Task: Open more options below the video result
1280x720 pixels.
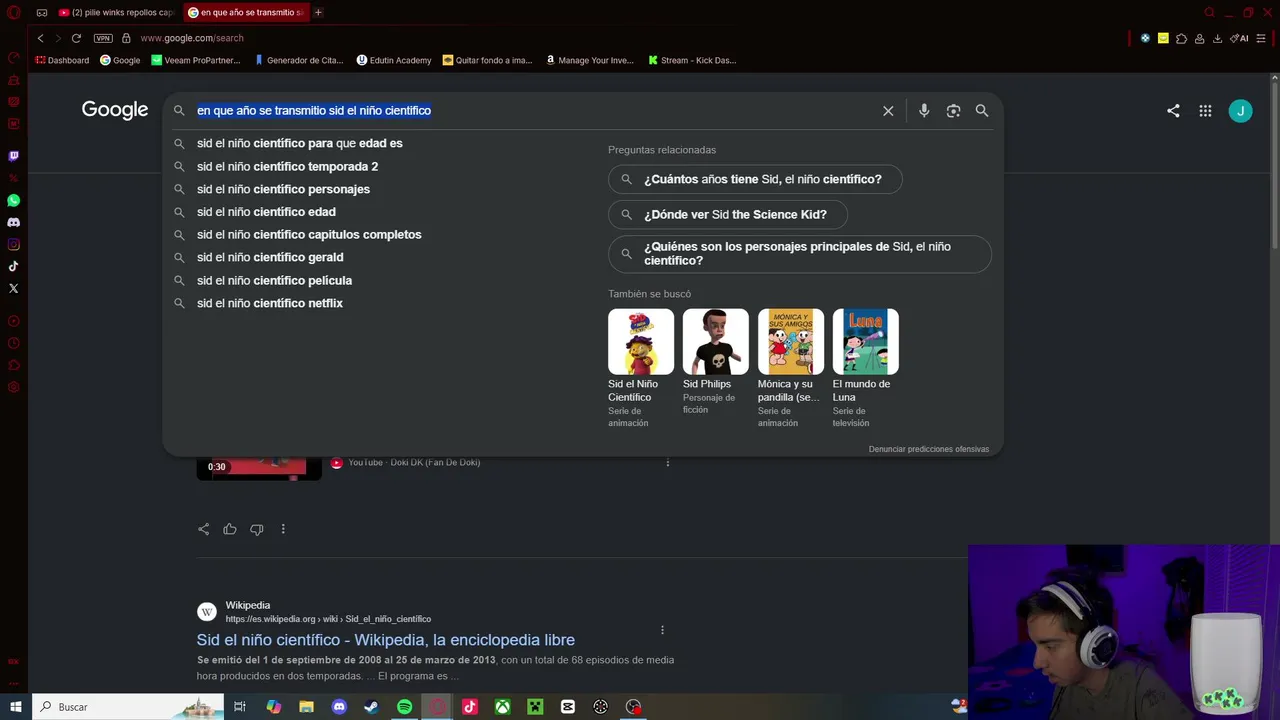Action: pyautogui.click(x=283, y=529)
